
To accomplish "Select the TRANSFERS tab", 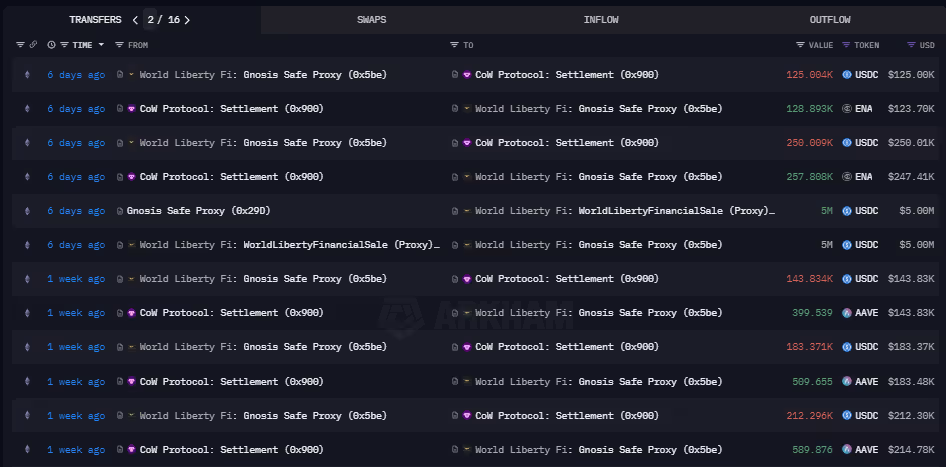I will tap(95, 20).
